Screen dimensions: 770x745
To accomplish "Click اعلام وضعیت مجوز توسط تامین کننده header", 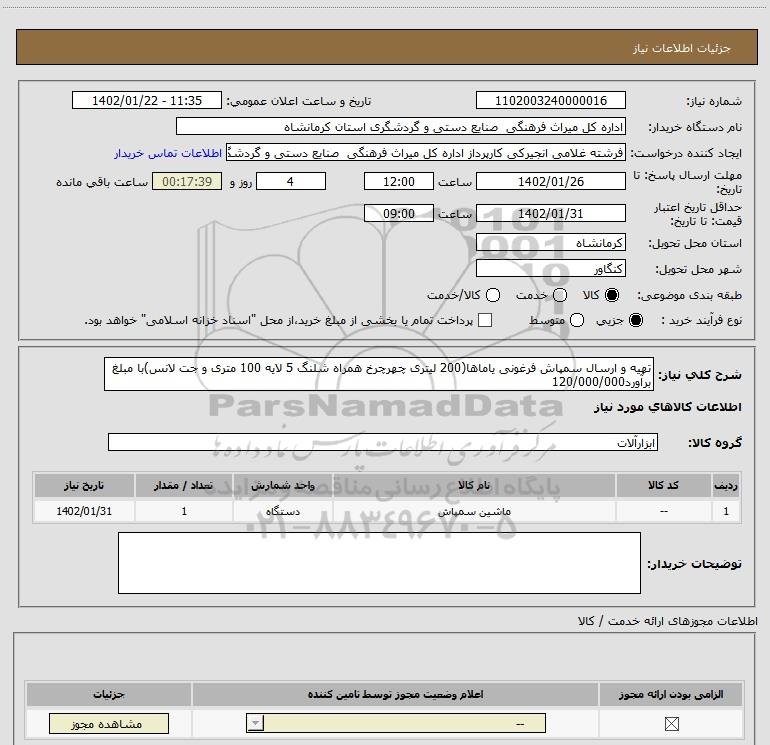I will tap(395, 694).
